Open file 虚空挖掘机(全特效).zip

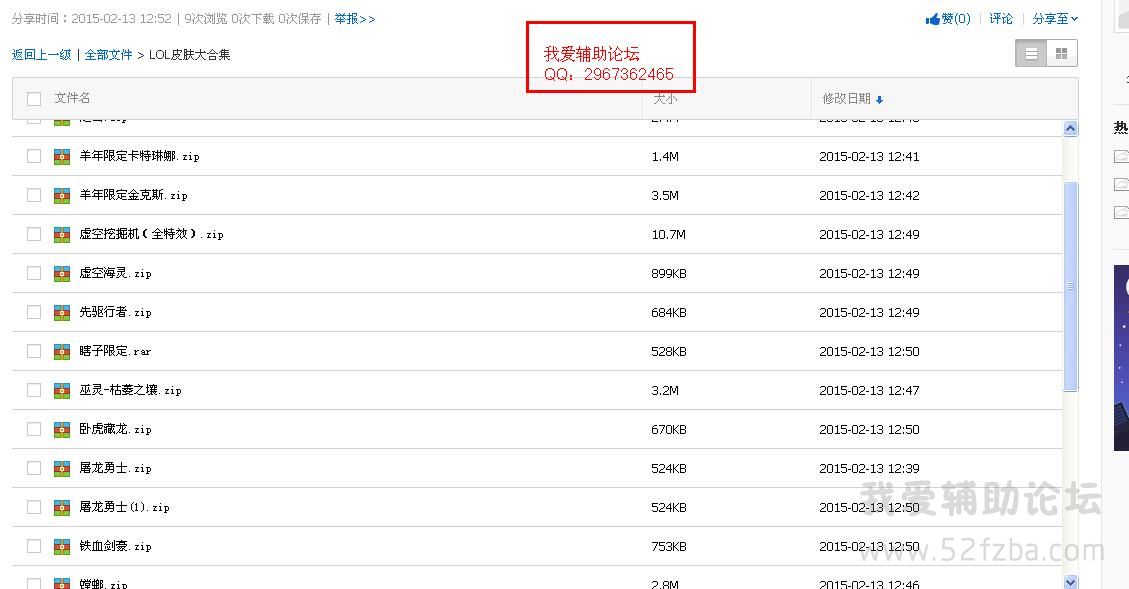(x=151, y=234)
